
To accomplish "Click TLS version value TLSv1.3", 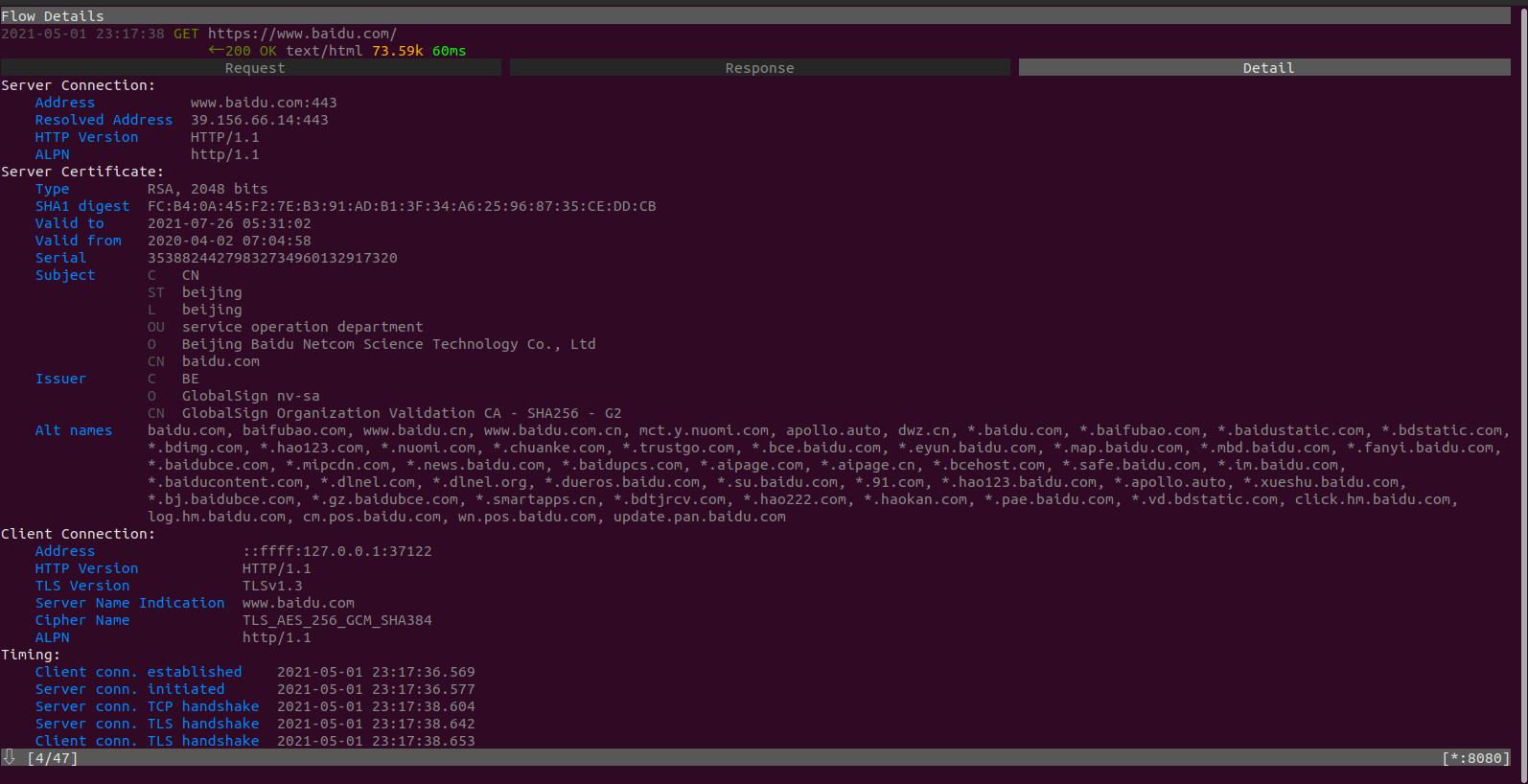I will click(x=272, y=586).
